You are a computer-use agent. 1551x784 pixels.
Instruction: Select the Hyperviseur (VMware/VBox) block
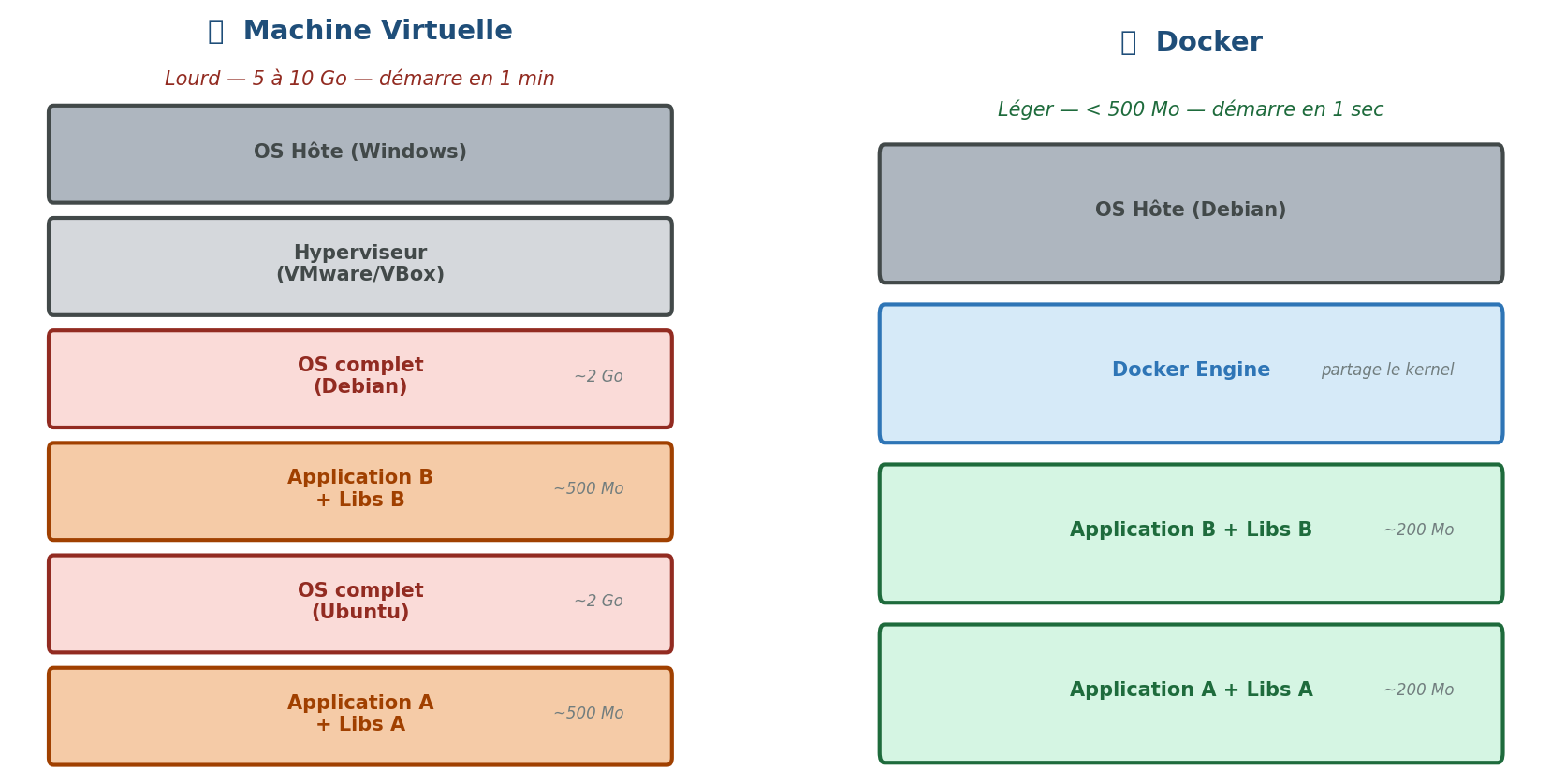click(360, 266)
